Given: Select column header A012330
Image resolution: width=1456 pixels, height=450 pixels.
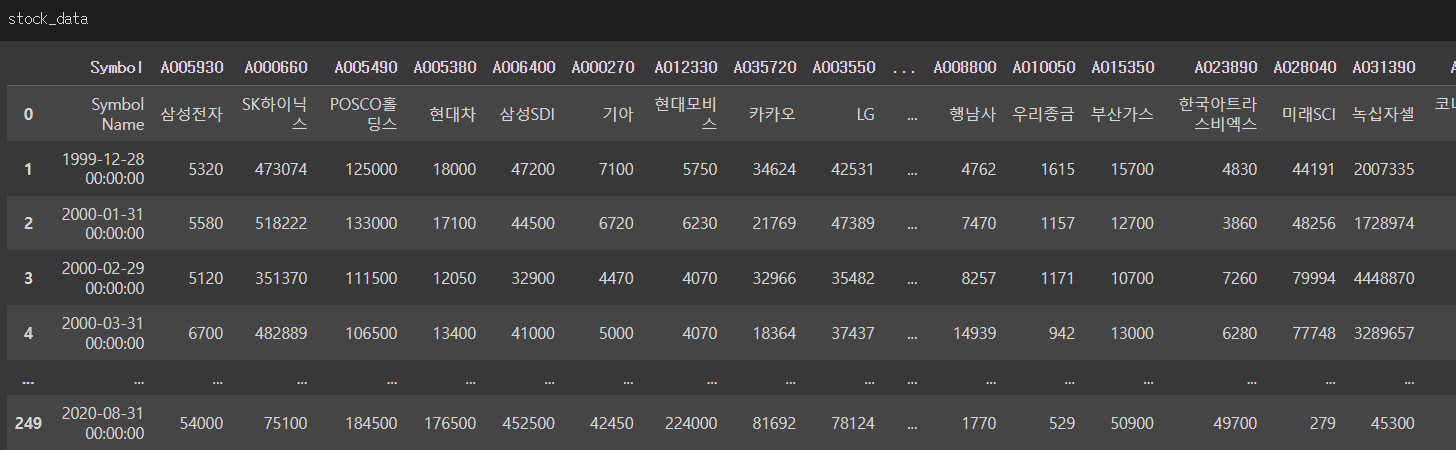Looking at the screenshot, I should (686, 67).
